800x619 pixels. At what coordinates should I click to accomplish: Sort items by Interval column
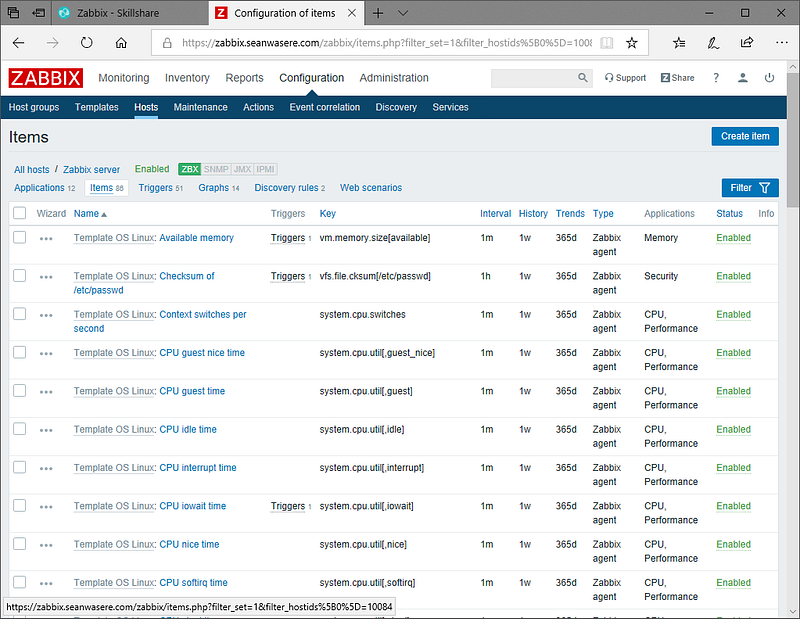(495, 214)
